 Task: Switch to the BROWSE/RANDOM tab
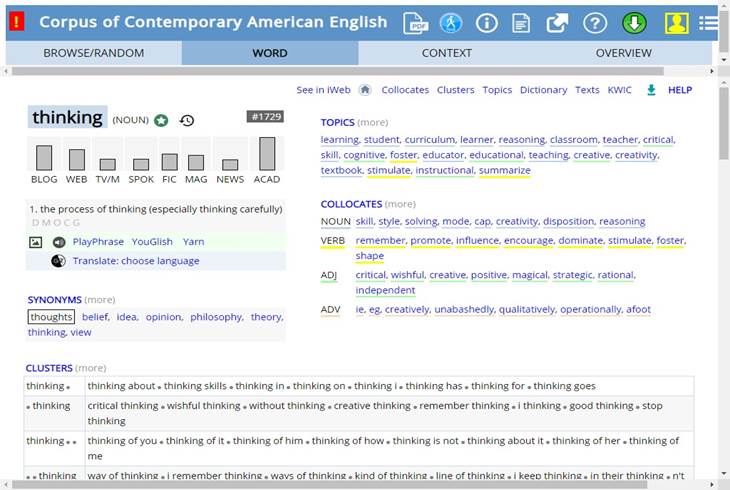coord(93,53)
